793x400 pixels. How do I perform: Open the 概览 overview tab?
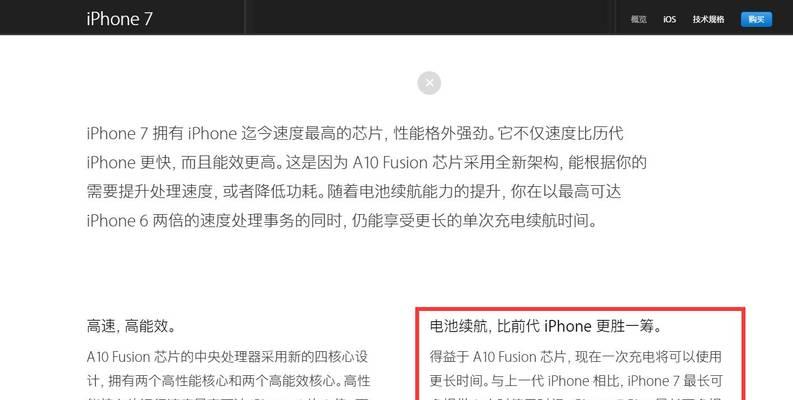pyautogui.click(x=638, y=19)
